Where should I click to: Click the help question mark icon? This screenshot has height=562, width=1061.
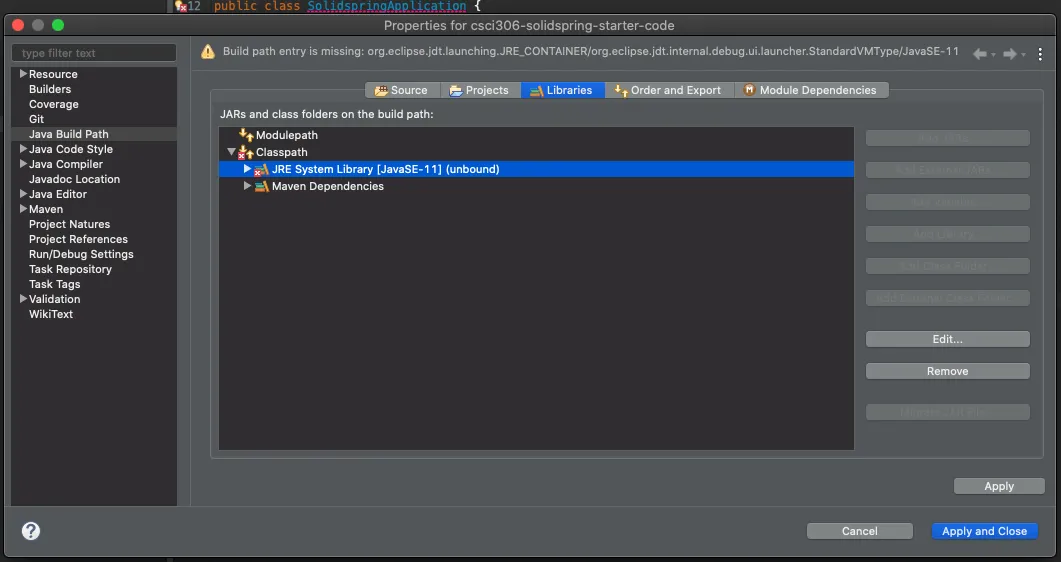click(x=31, y=531)
